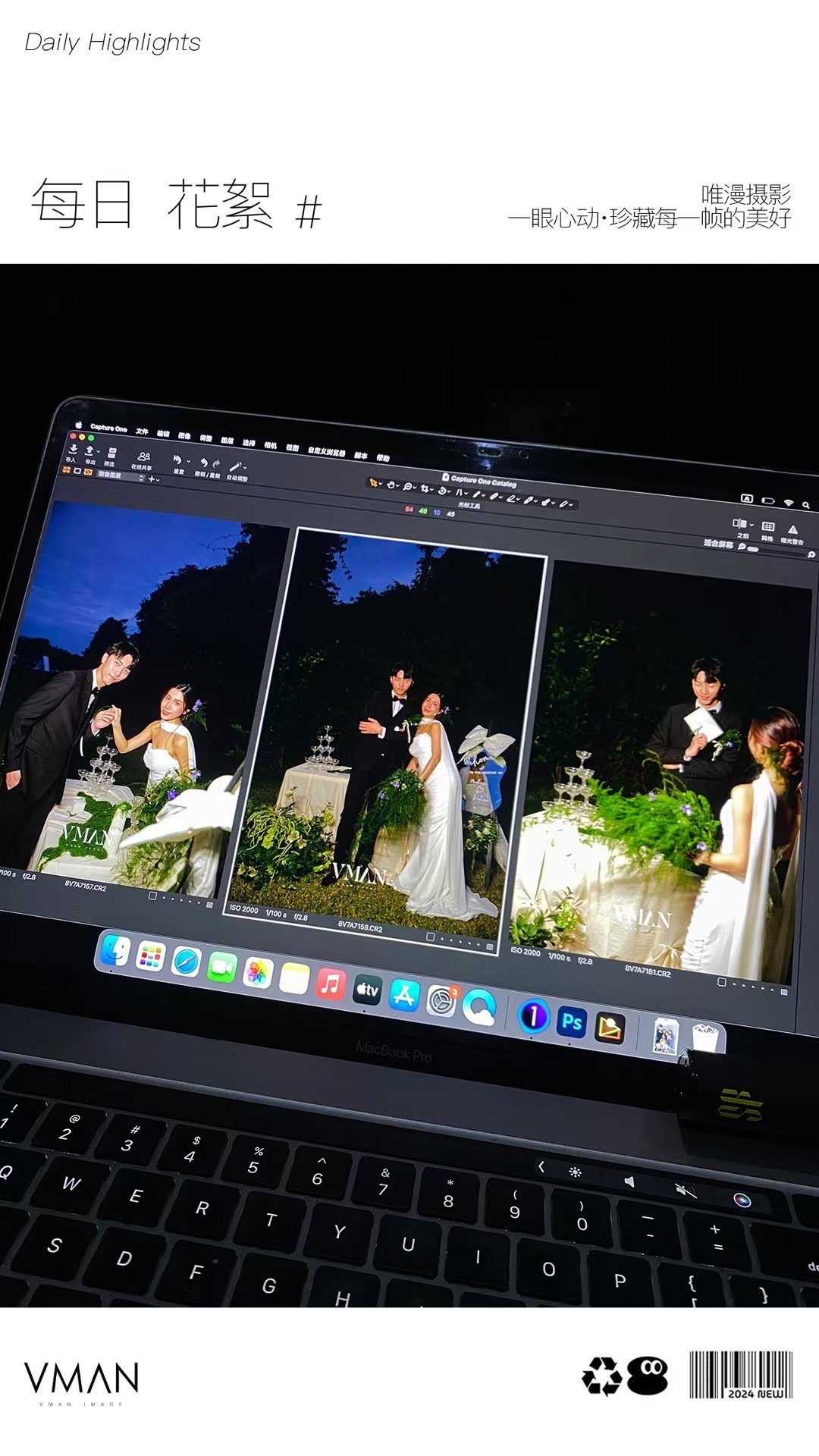
Task: Click the color tag box under 8V7A7158.CR2
Action: tap(431, 937)
